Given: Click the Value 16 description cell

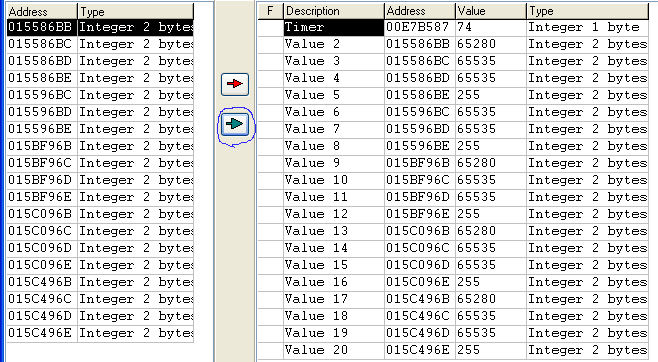Looking at the screenshot, I should pos(334,282).
